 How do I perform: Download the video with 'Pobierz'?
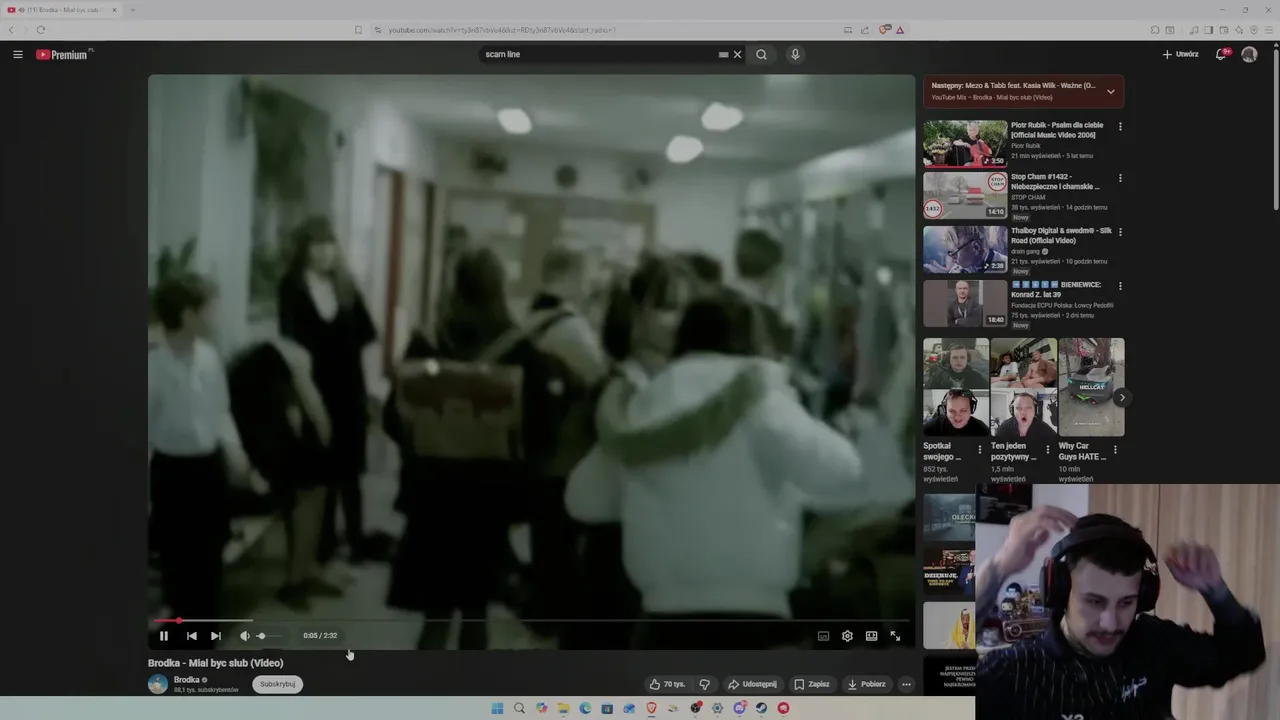(866, 684)
